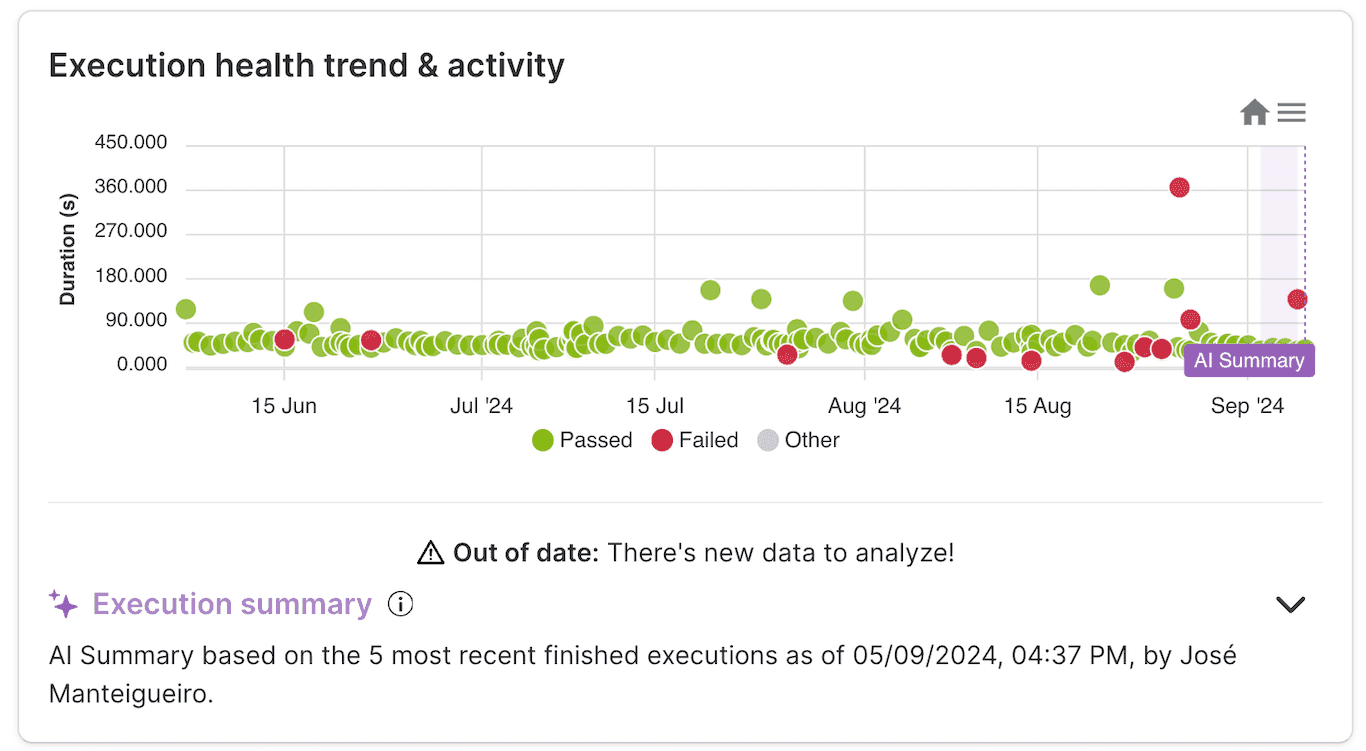The height and width of the screenshot is (751, 1366).
Task: Open the chart export options menu
Action: (1291, 112)
